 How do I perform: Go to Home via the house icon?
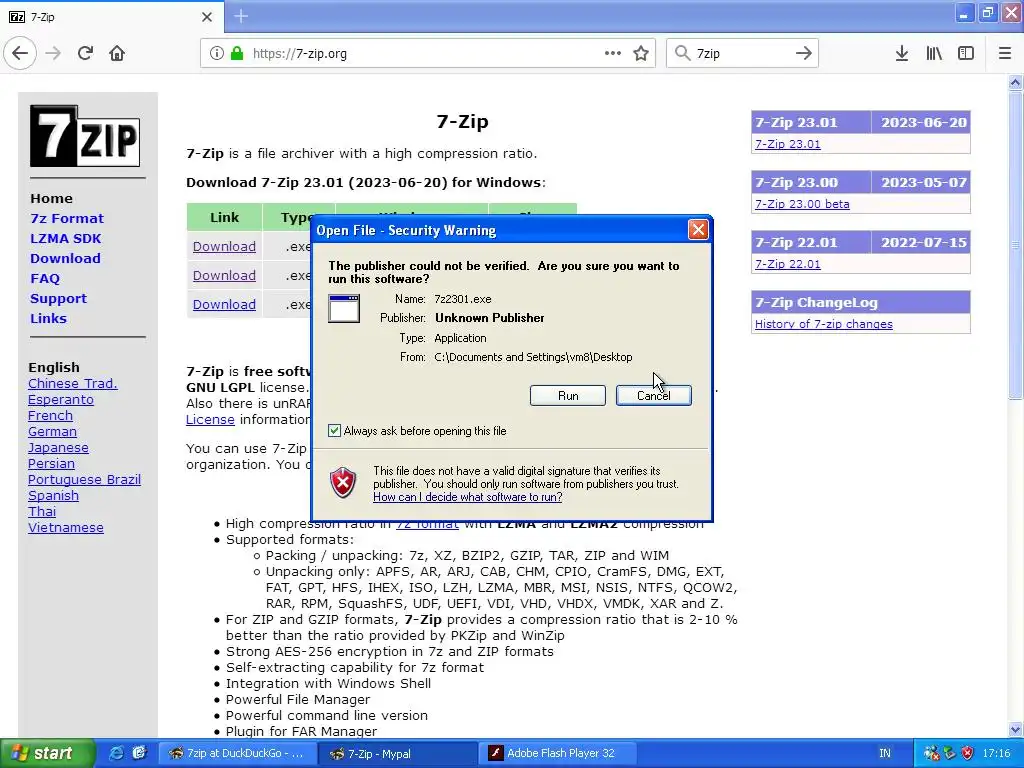click(117, 54)
